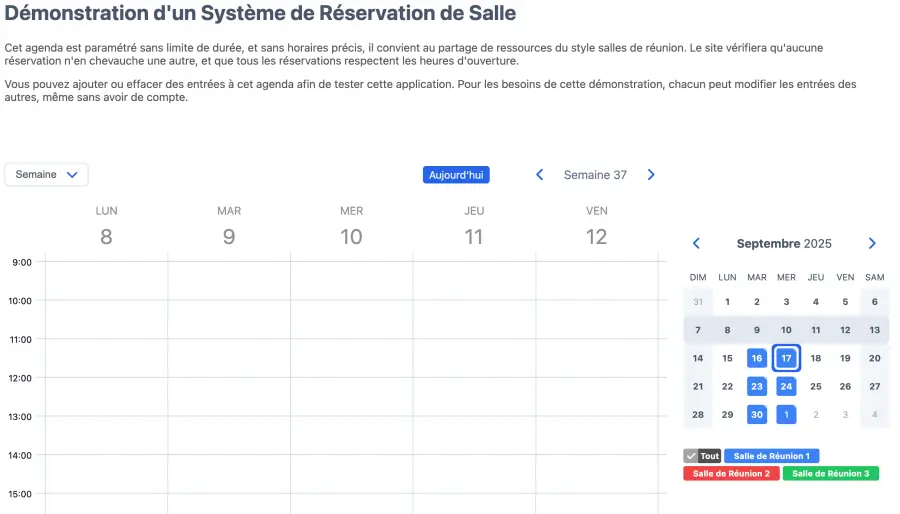Choose September 24 in the mini calendar

click(x=787, y=386)
